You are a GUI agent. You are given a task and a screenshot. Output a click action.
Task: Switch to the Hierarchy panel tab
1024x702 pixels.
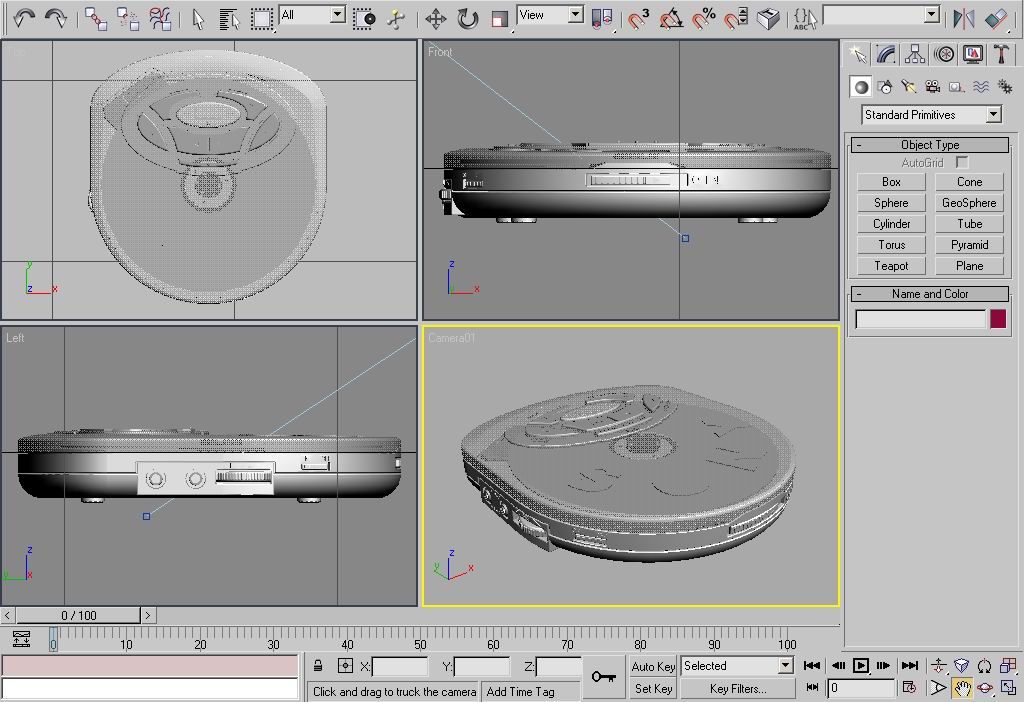915,54
